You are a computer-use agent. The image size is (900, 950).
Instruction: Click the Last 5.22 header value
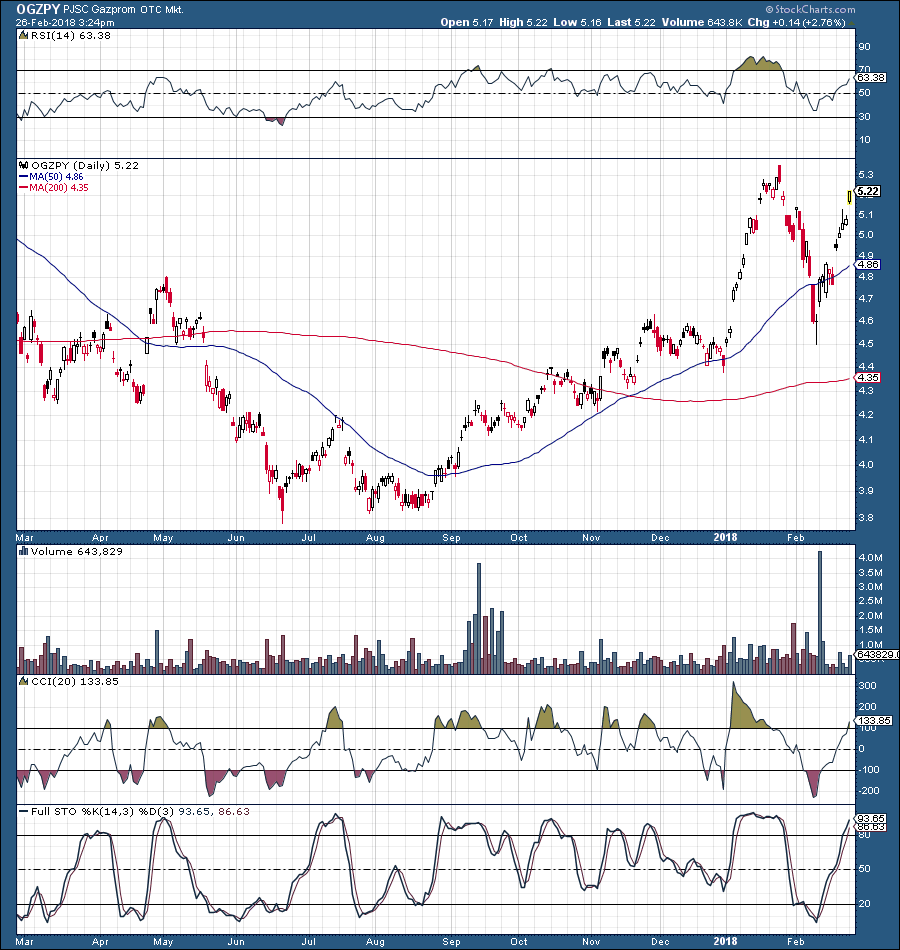coord(632,22)
